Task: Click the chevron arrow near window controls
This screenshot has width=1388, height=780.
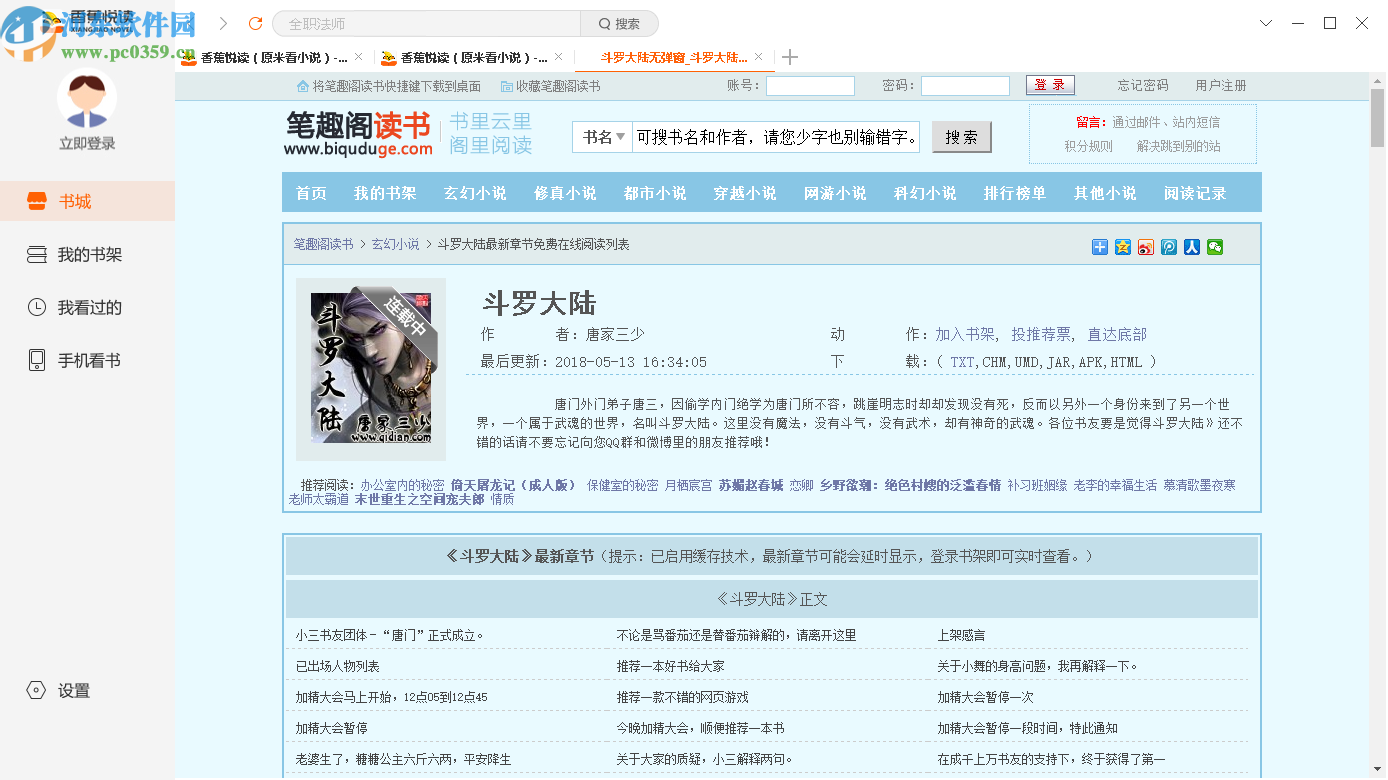Action: (1266, 22)
